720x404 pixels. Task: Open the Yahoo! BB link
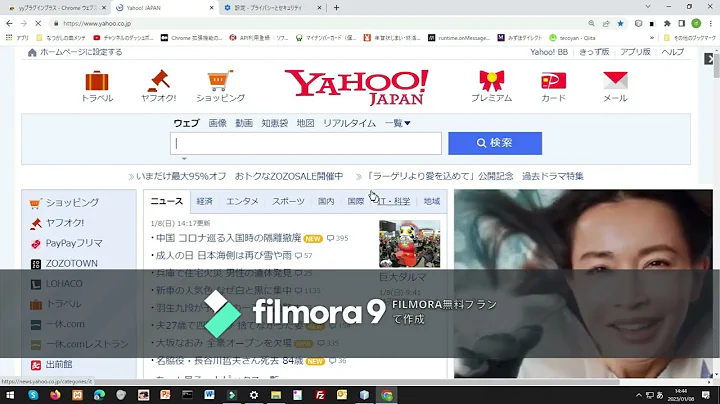click(549, 52)
